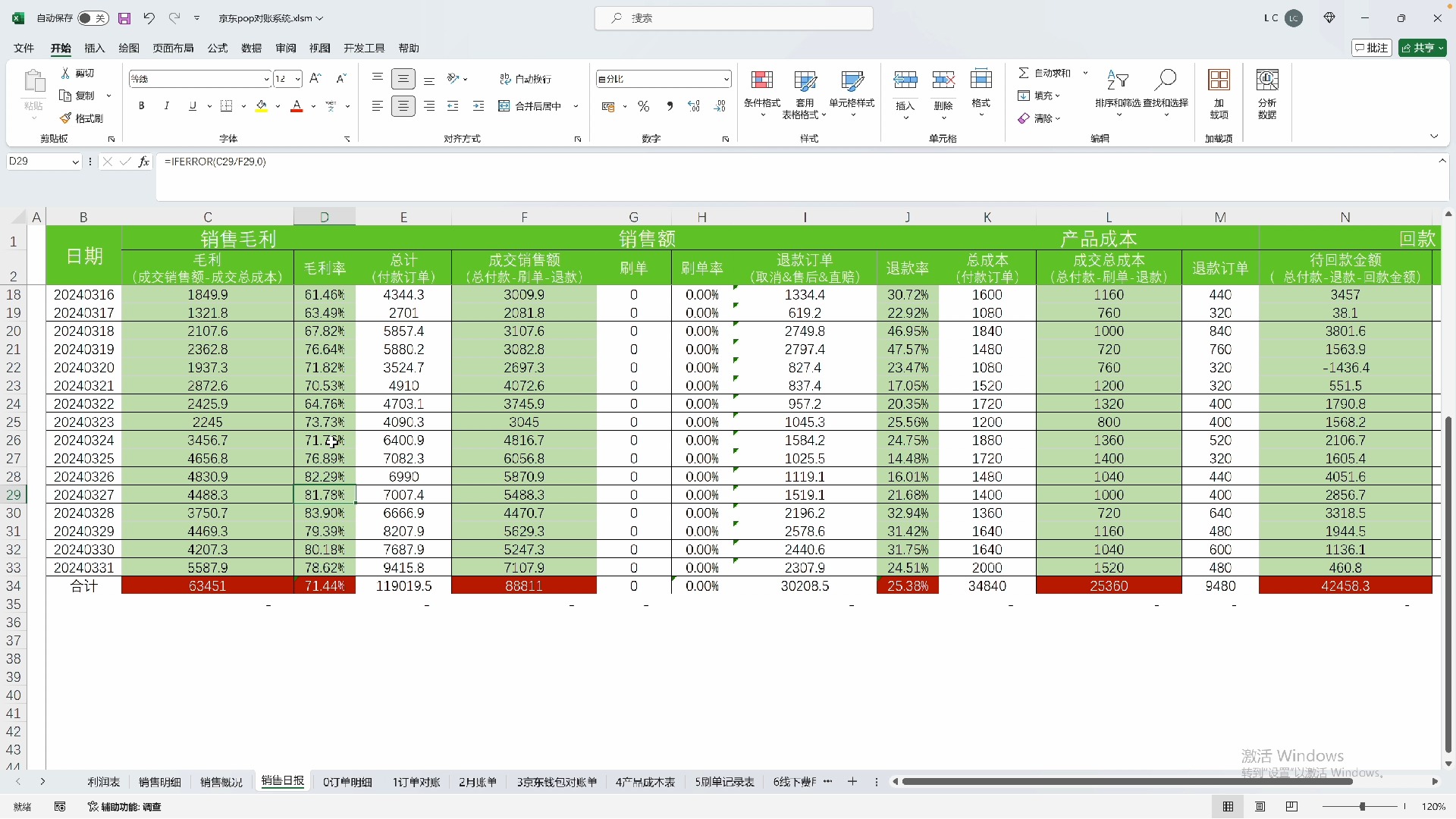Increase decimal places
Viewport: 1456px width, 819px height.
point(694,106)
